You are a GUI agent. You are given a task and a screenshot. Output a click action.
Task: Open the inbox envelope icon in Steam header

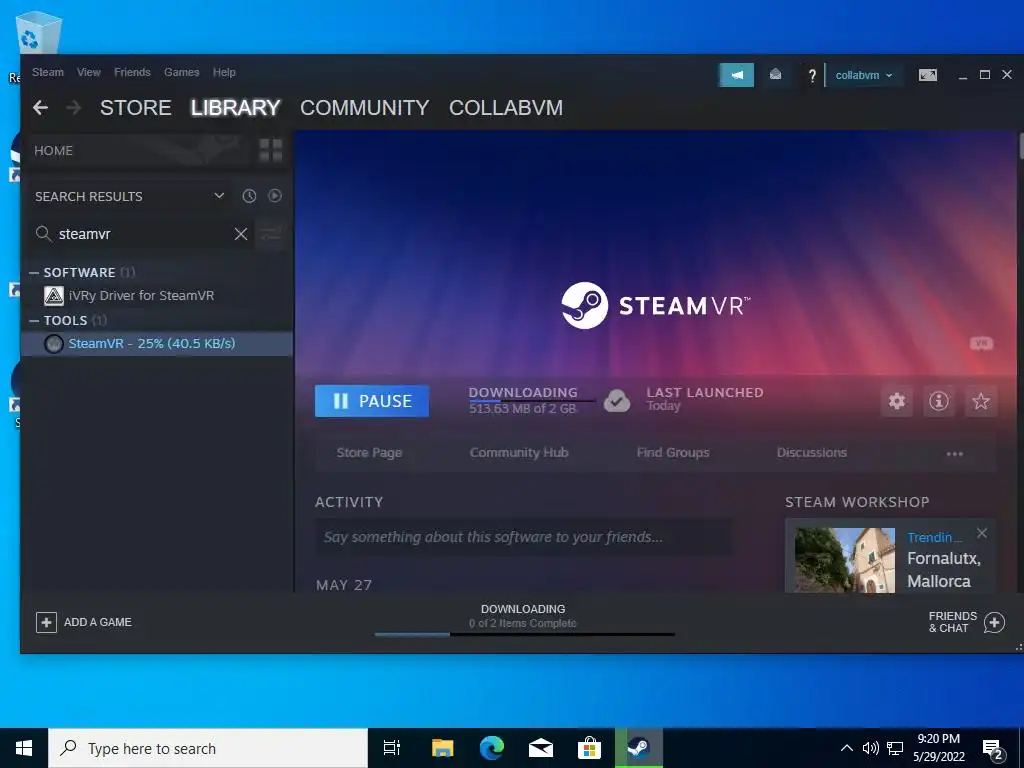[775, 74]
